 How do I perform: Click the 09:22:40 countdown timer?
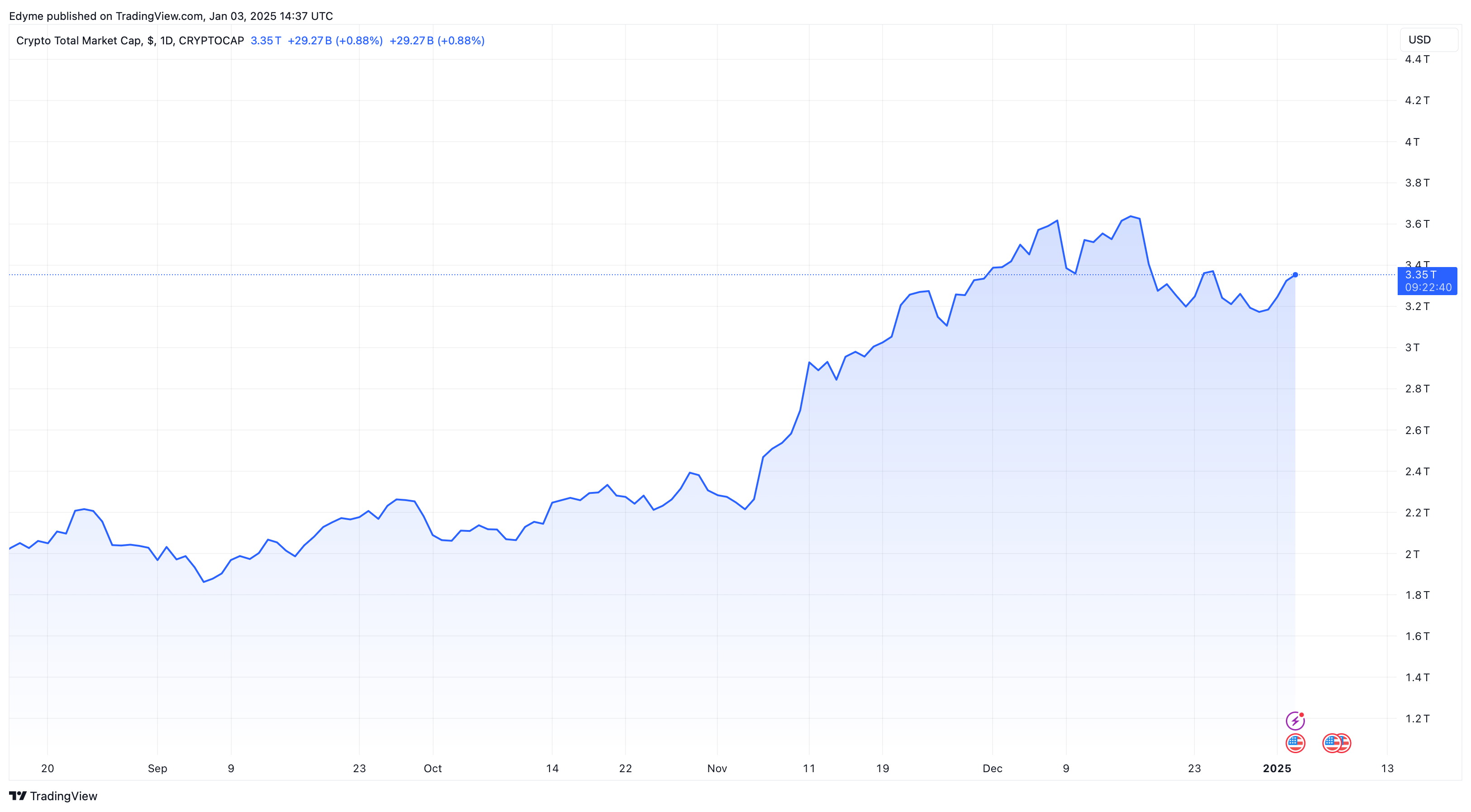pyautogui.click(x=1428, y=287)
